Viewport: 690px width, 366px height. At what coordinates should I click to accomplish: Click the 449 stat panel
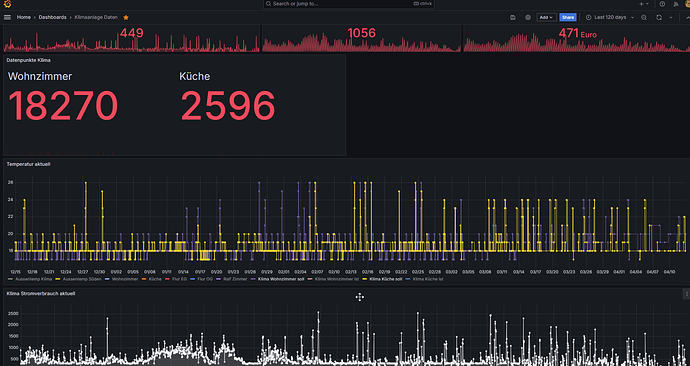(131, 38)
